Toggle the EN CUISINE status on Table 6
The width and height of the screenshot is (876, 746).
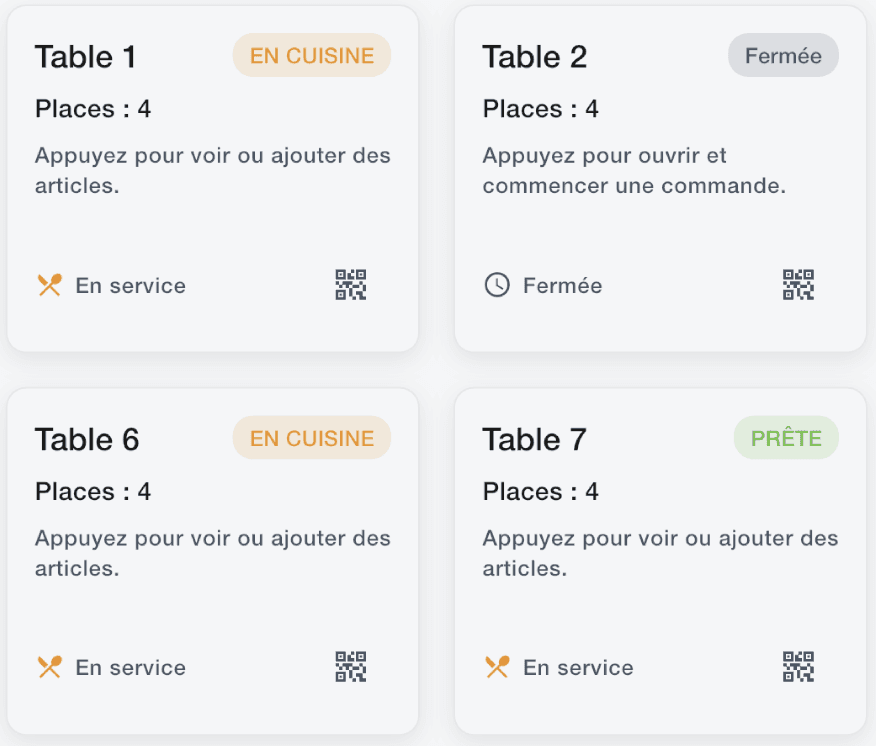pyautogui.click(x=311, y=437)
